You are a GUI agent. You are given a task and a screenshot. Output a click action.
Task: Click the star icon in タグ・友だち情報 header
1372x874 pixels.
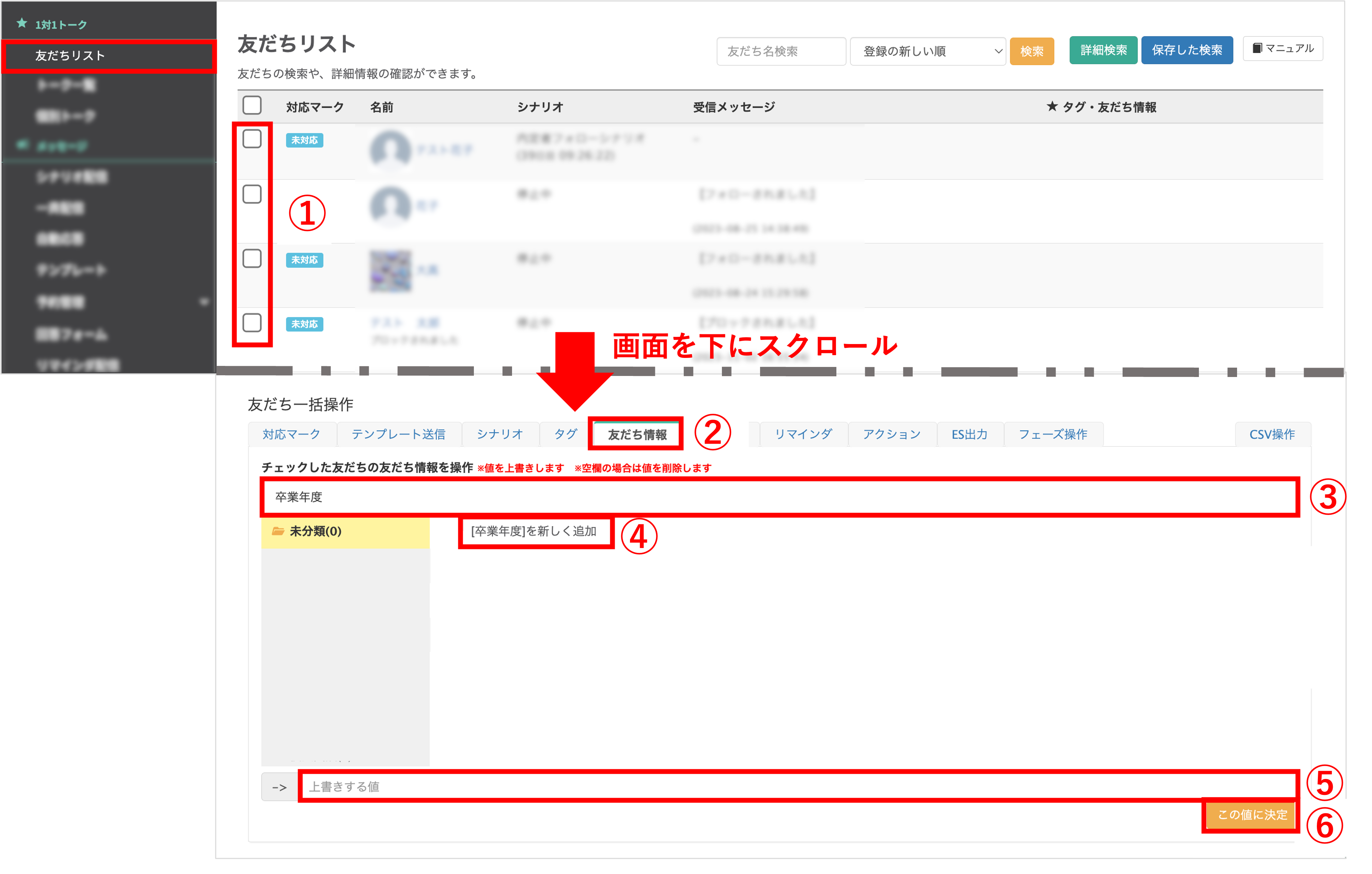click(1052, 106)
